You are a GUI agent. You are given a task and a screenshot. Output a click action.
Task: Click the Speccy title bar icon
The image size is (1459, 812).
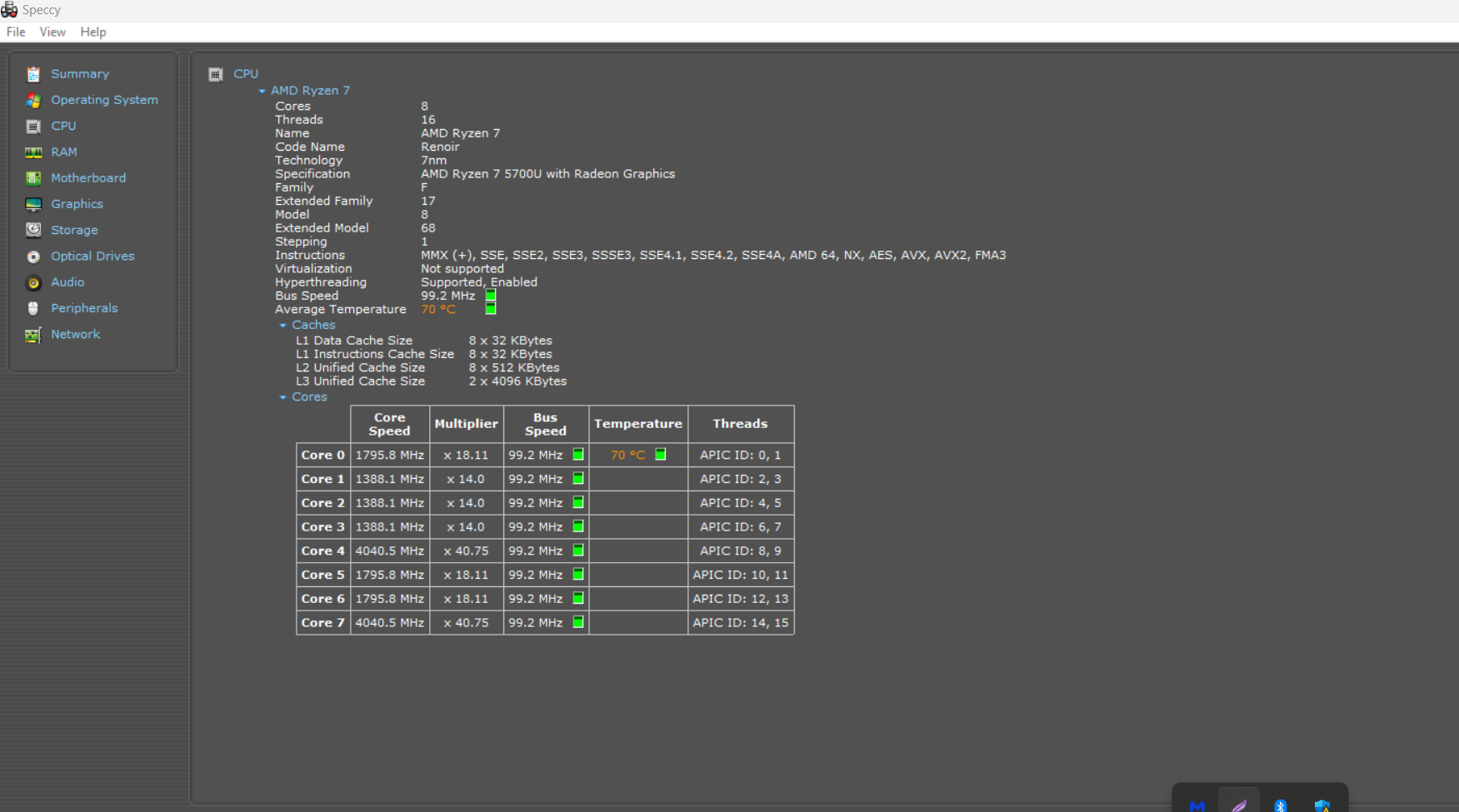(x=9, y=9)
